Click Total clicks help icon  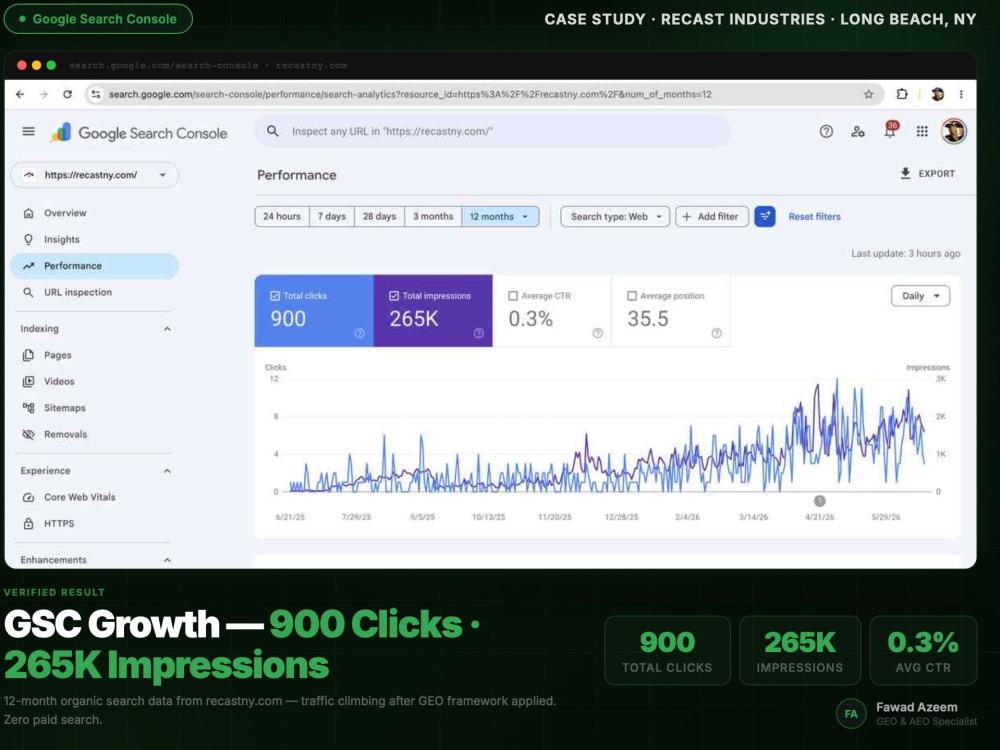360,333
